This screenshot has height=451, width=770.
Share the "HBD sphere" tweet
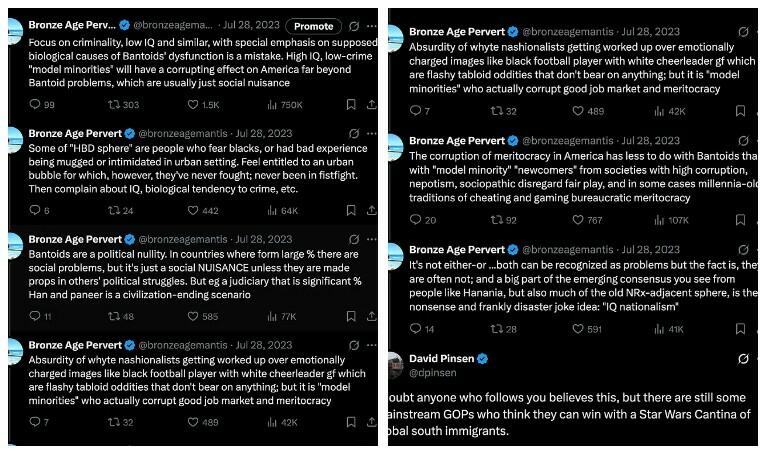(371, 211)
